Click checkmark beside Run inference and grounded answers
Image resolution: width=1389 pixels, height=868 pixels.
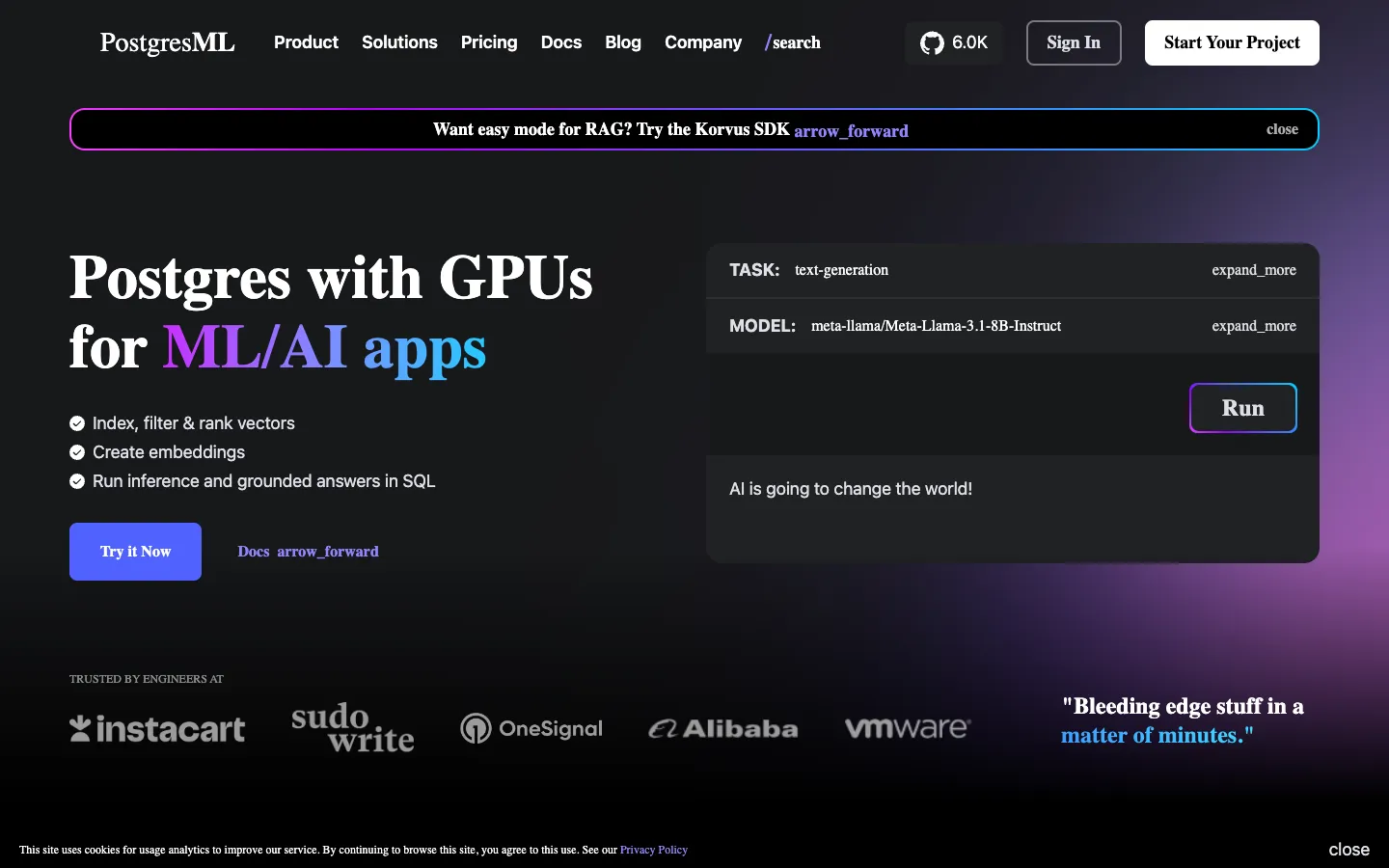click(x=77, y=481)
